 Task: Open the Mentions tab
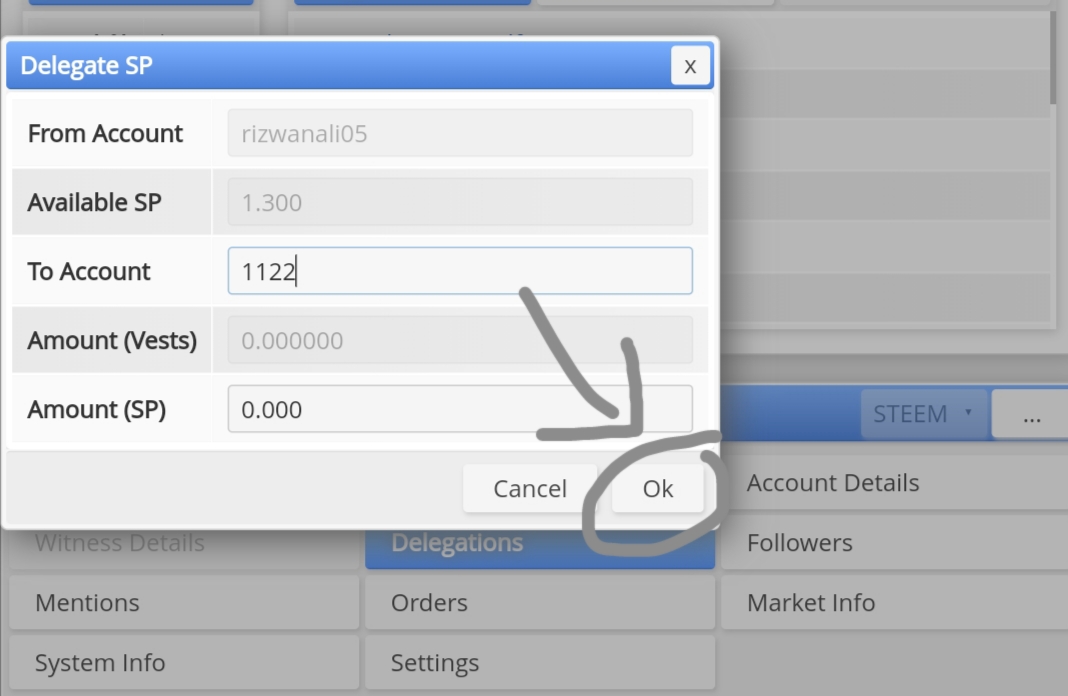click(x=184, y=603)
